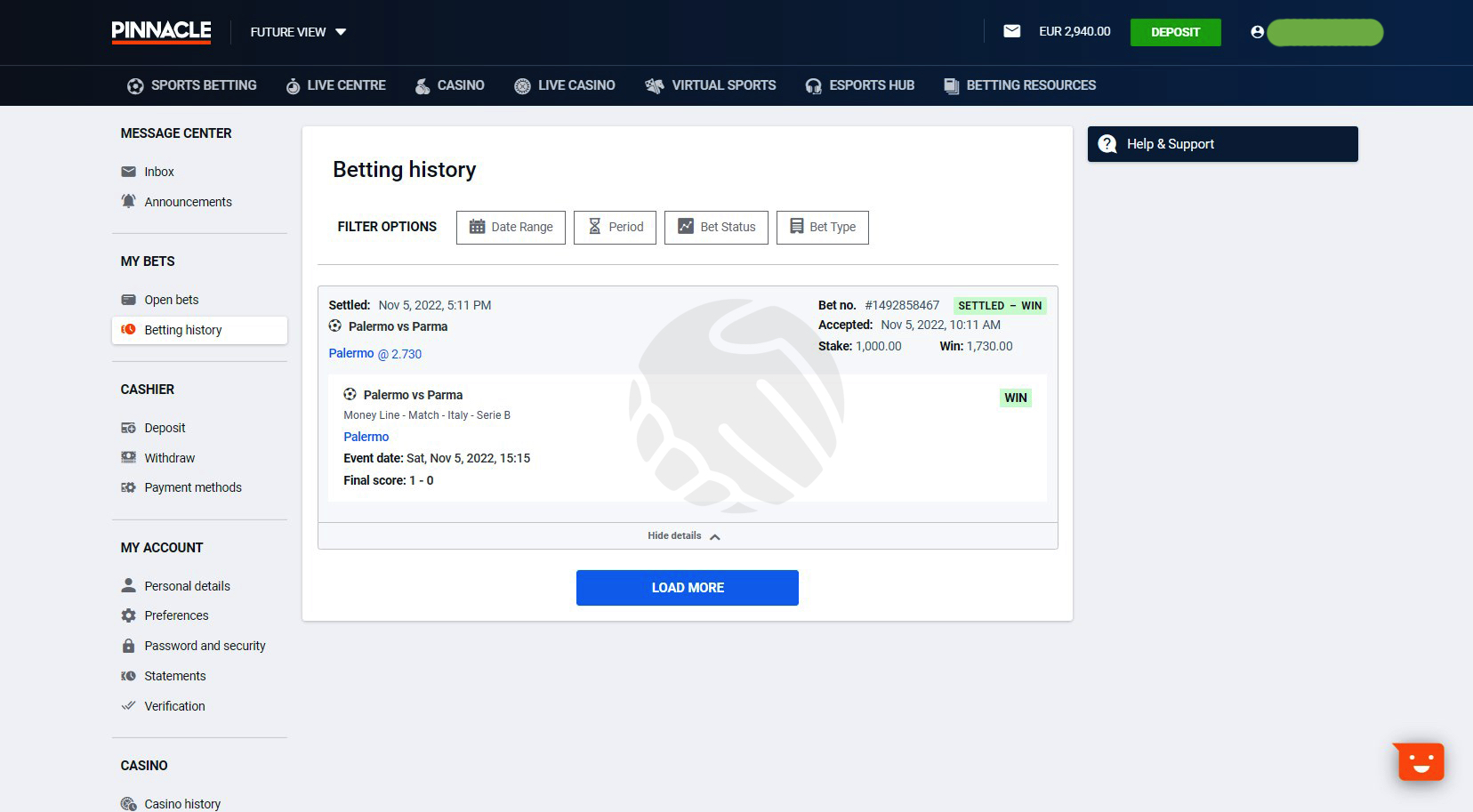The width and height of the screenshot is (1473, 812).
Task: Click the icon beside Statements
Action: point(129,676)
